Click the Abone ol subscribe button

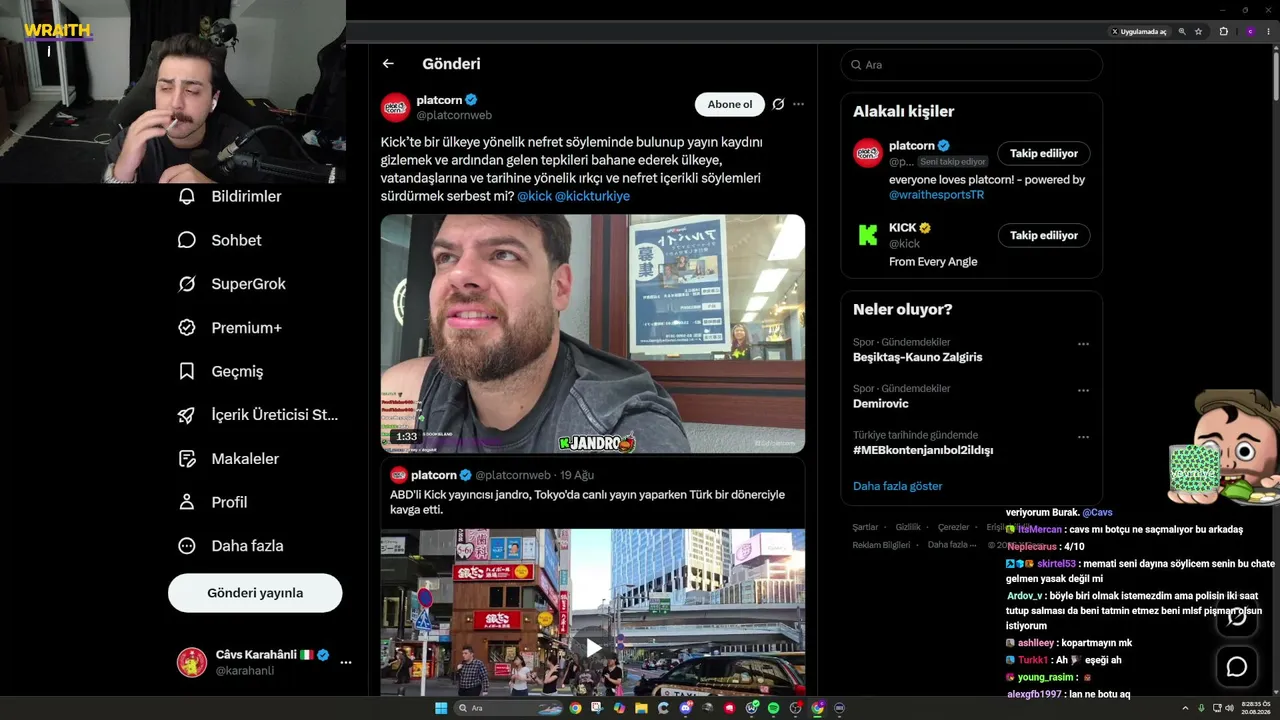pyautogui.click(x=730, y=104)
